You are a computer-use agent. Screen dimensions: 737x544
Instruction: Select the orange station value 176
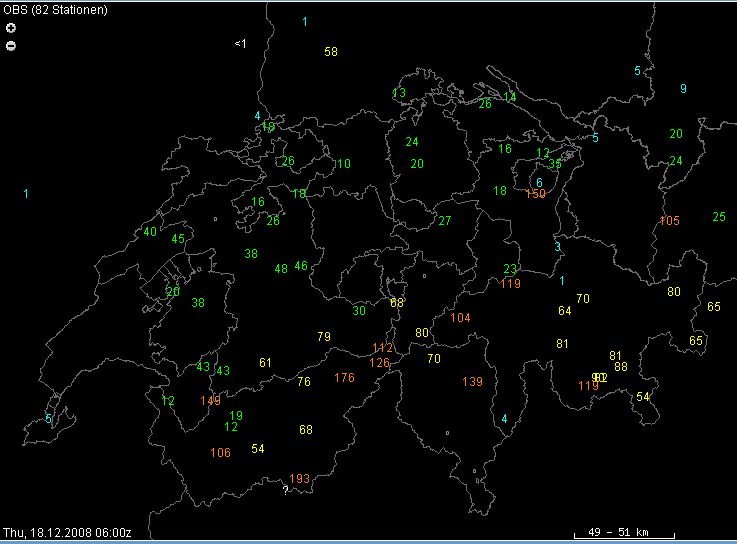[x=344, y=378]
